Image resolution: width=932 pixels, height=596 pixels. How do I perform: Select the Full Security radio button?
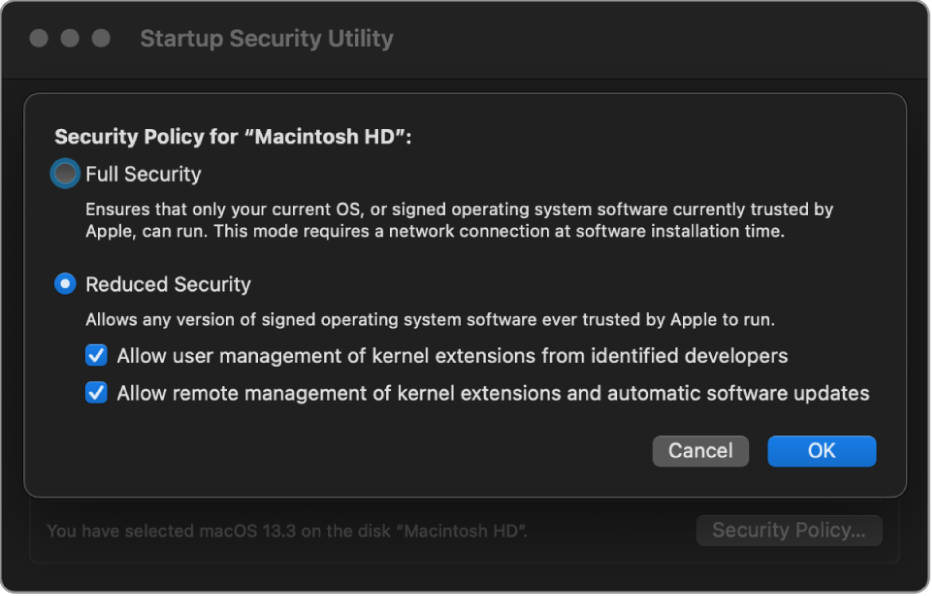65,174
